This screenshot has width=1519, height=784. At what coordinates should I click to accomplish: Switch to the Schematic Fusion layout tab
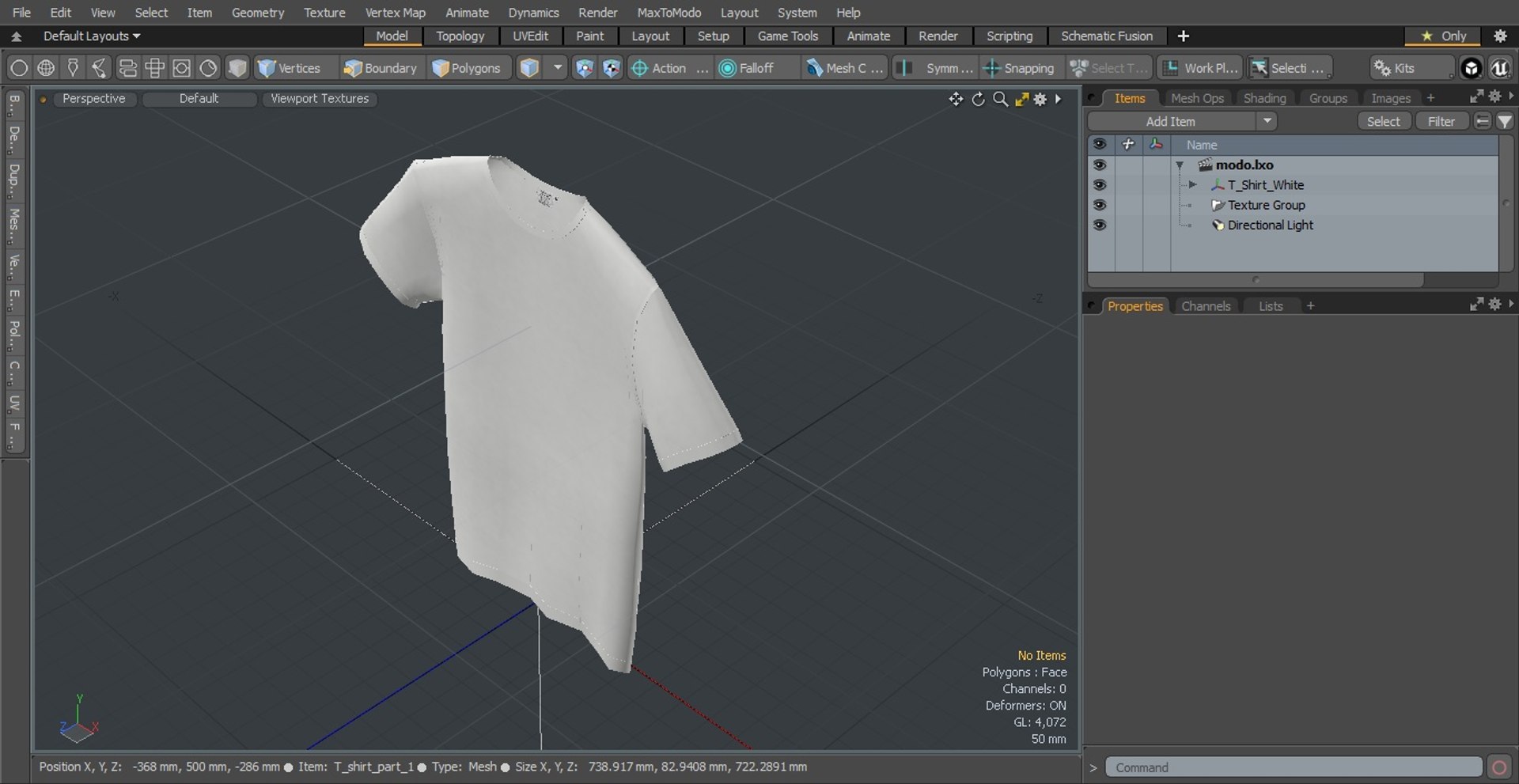(1106, 36)
